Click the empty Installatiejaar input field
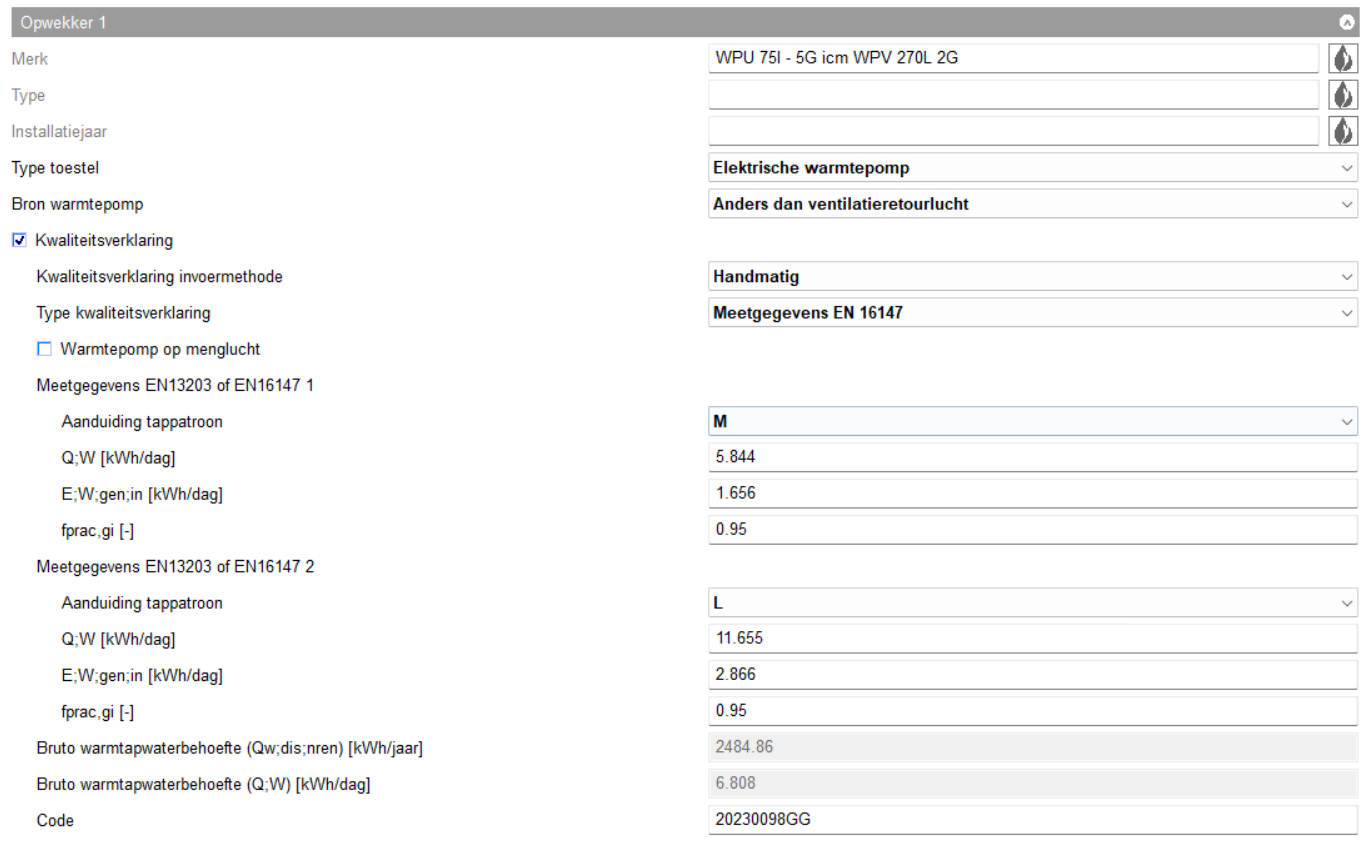The image size is (1366, 843). pos(1012,131)
